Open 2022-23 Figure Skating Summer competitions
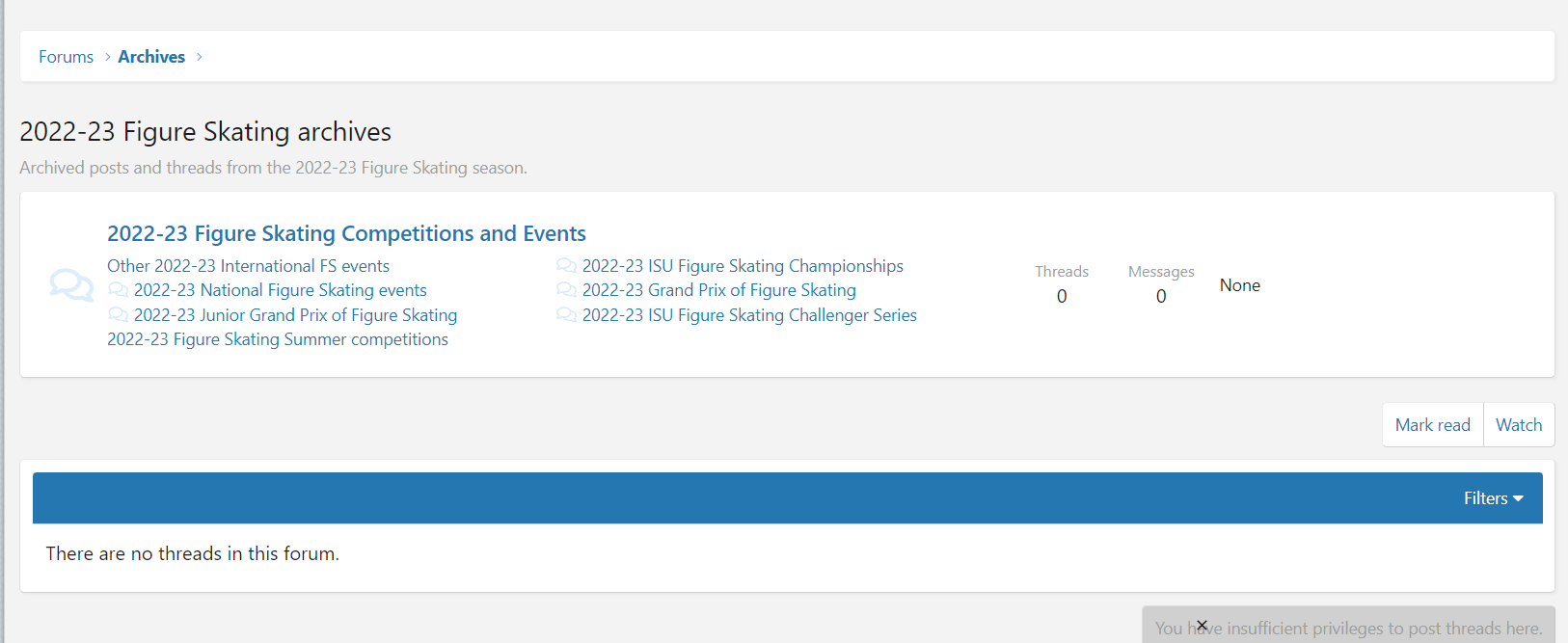The height and width of the screenshot is (643, 1568). point(277,339)
